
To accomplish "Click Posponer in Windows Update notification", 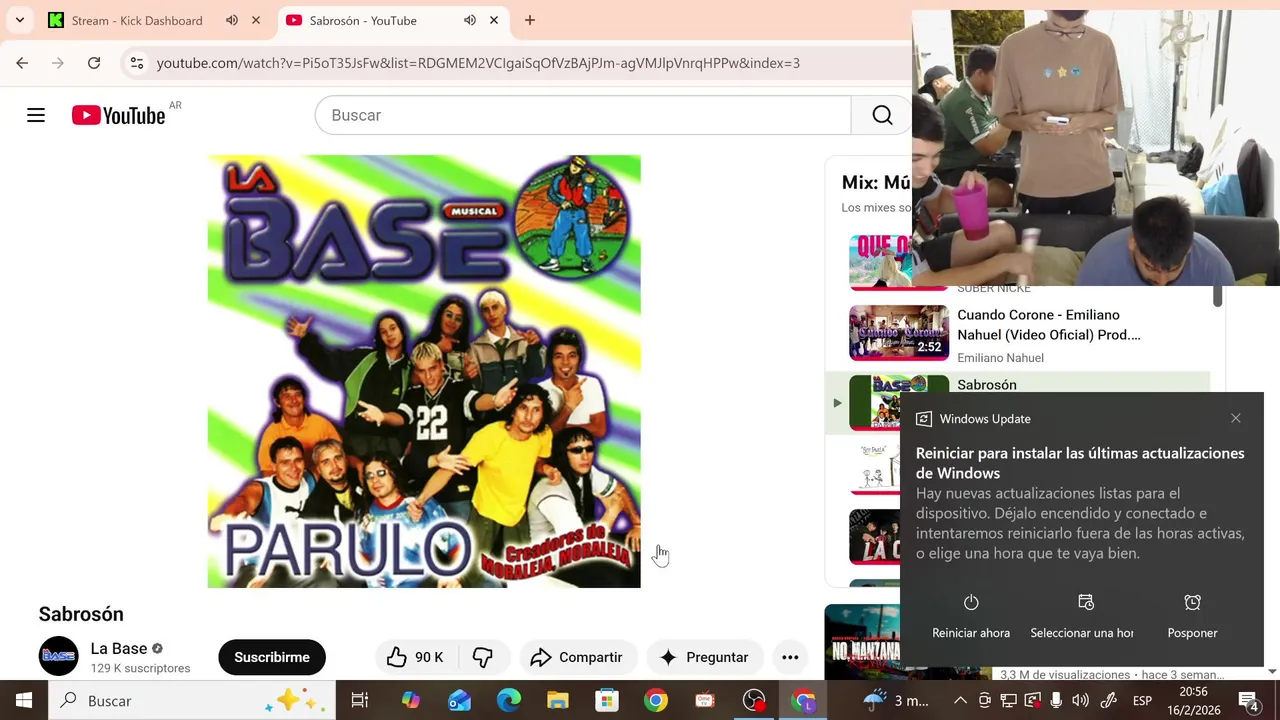I will click(x=1192, y=617).
